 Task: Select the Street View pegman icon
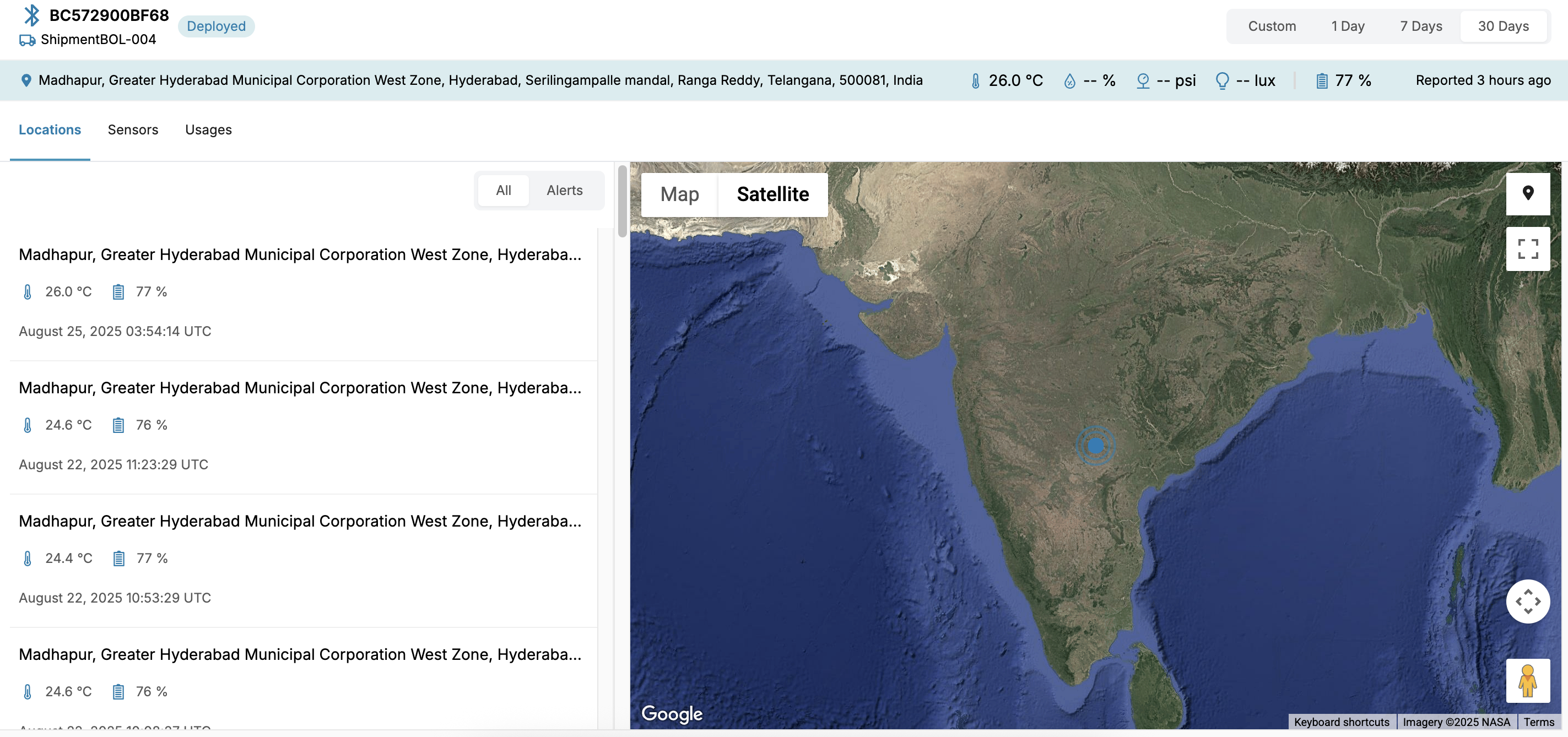click(x=1527, y=680)
